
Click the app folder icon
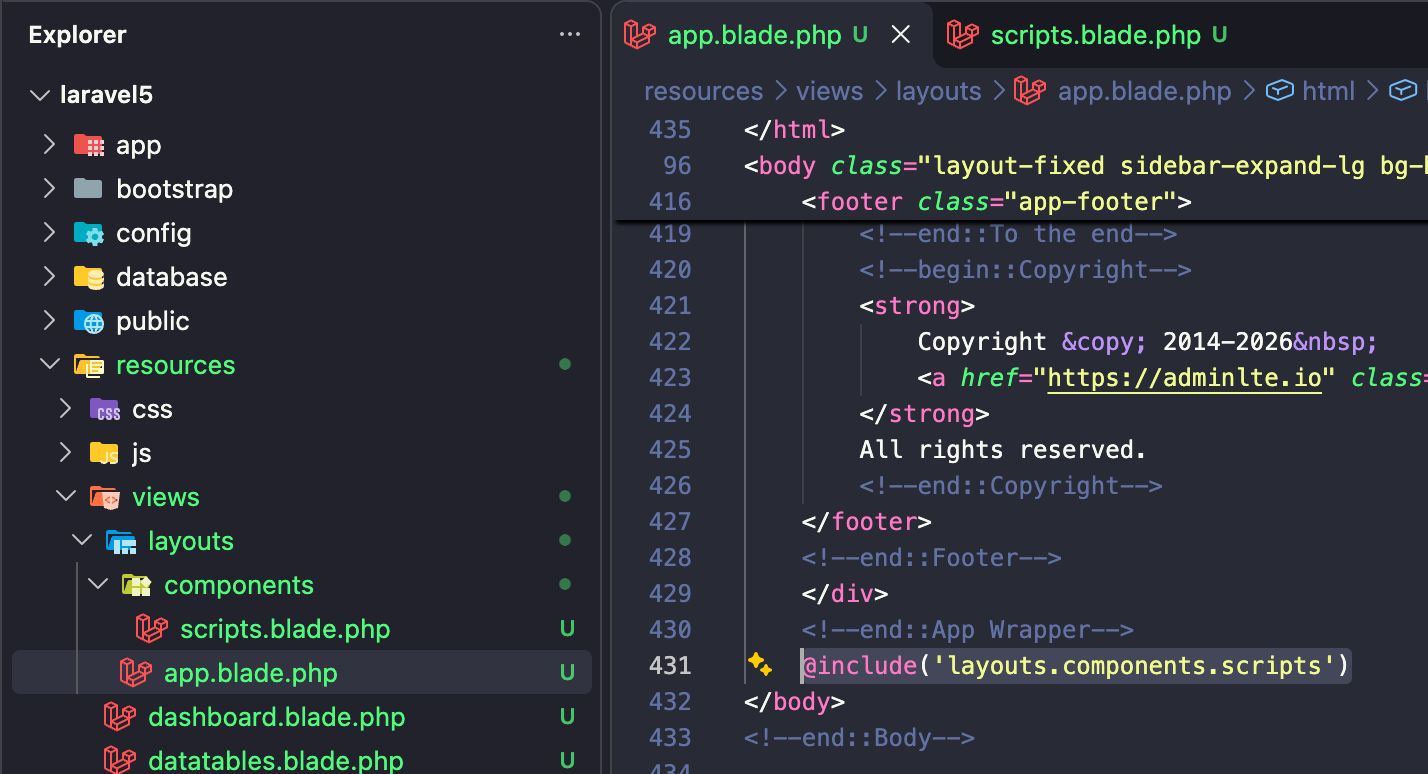88,145
